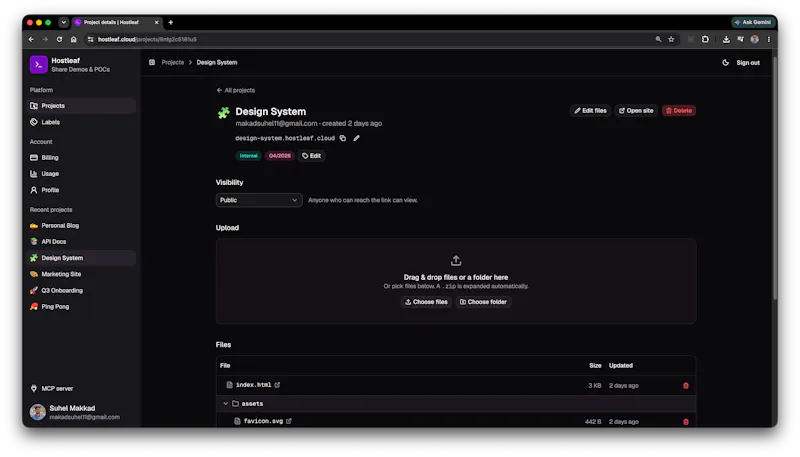Open index.html external link icon
The width and height of the screenshot is (800, 457).
tap(277, 385)
